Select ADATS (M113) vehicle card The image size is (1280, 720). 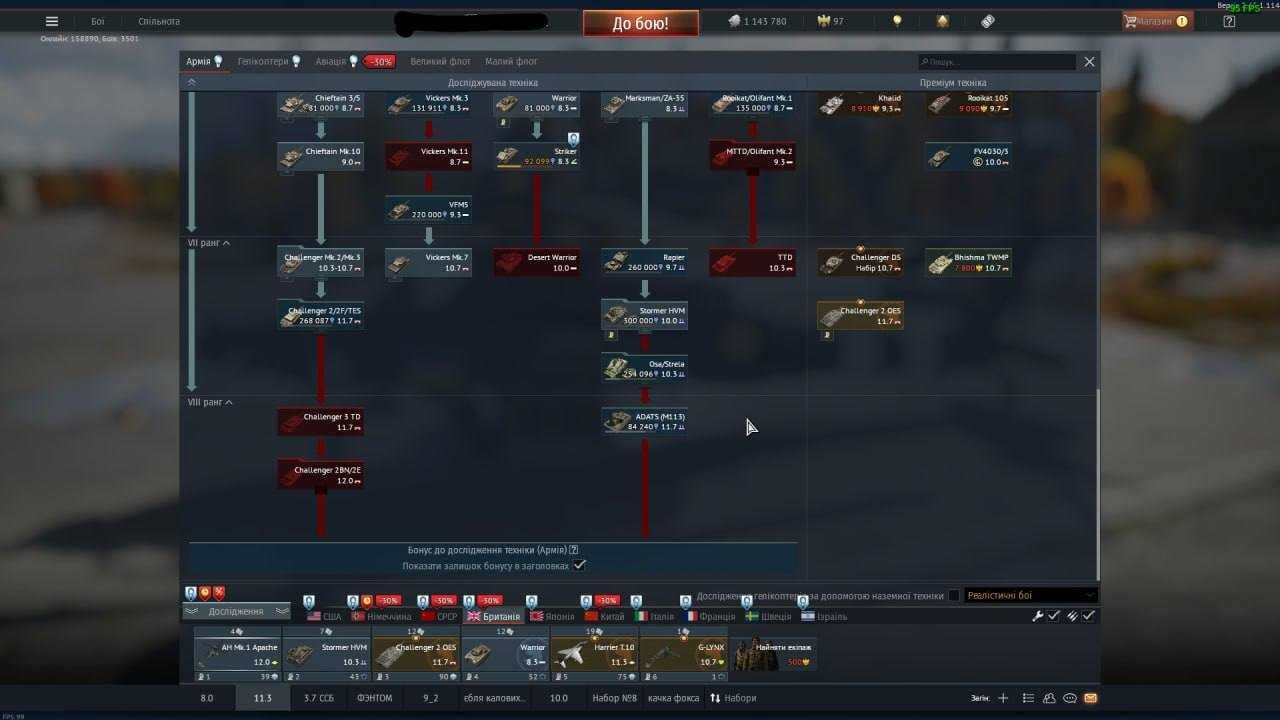644,421
